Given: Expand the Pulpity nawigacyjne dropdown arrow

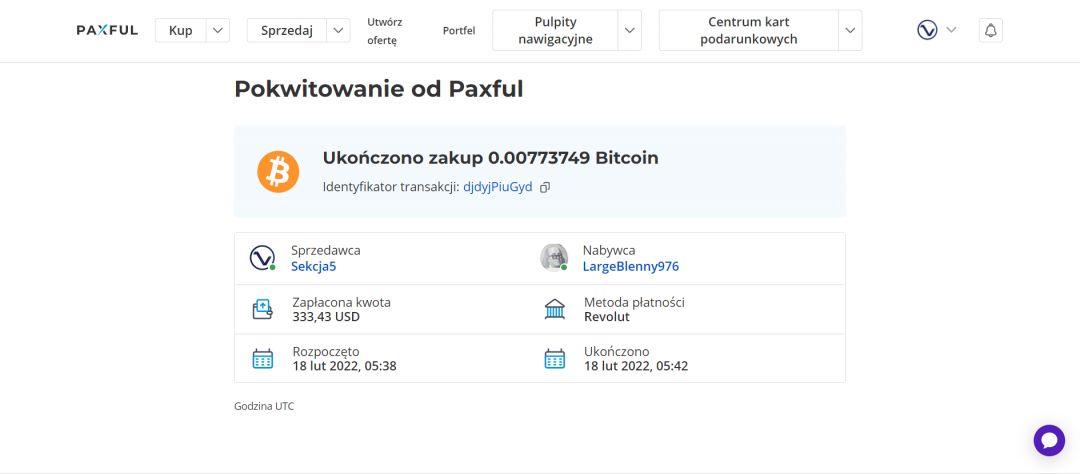Looking at the screenshot, I should pos(629,30).
